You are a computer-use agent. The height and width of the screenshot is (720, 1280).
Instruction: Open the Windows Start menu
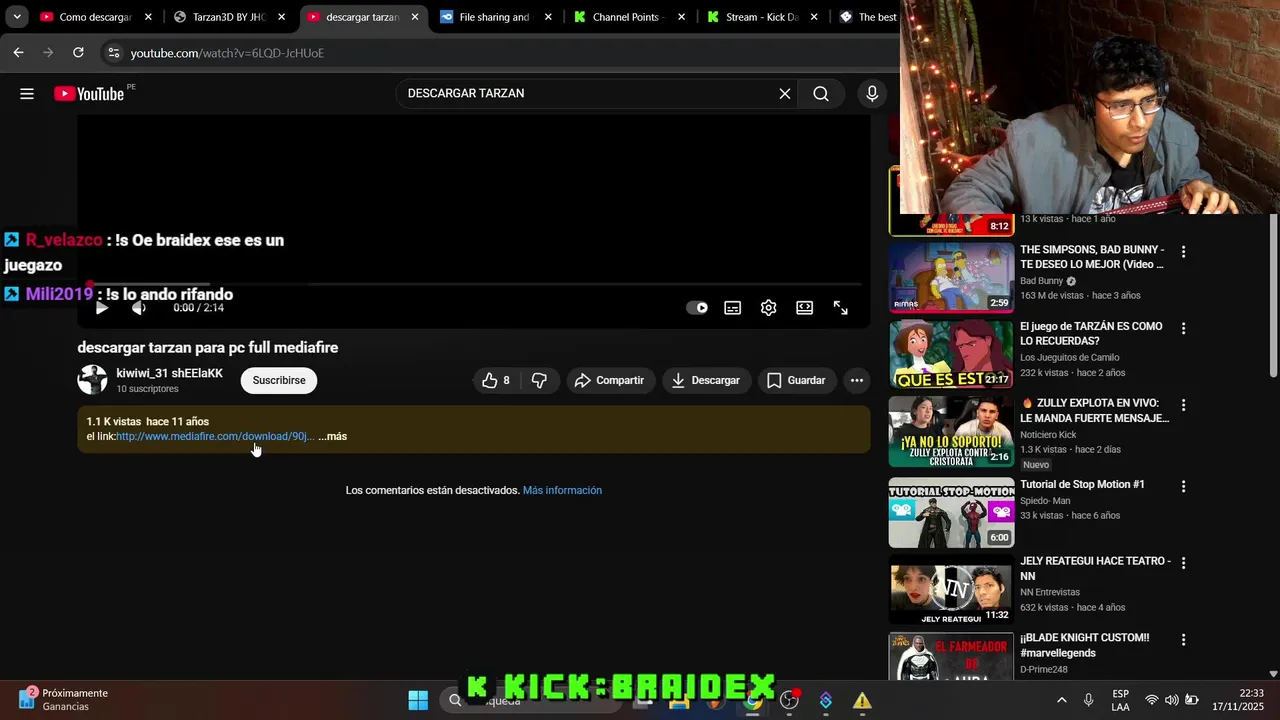[418, 700]
